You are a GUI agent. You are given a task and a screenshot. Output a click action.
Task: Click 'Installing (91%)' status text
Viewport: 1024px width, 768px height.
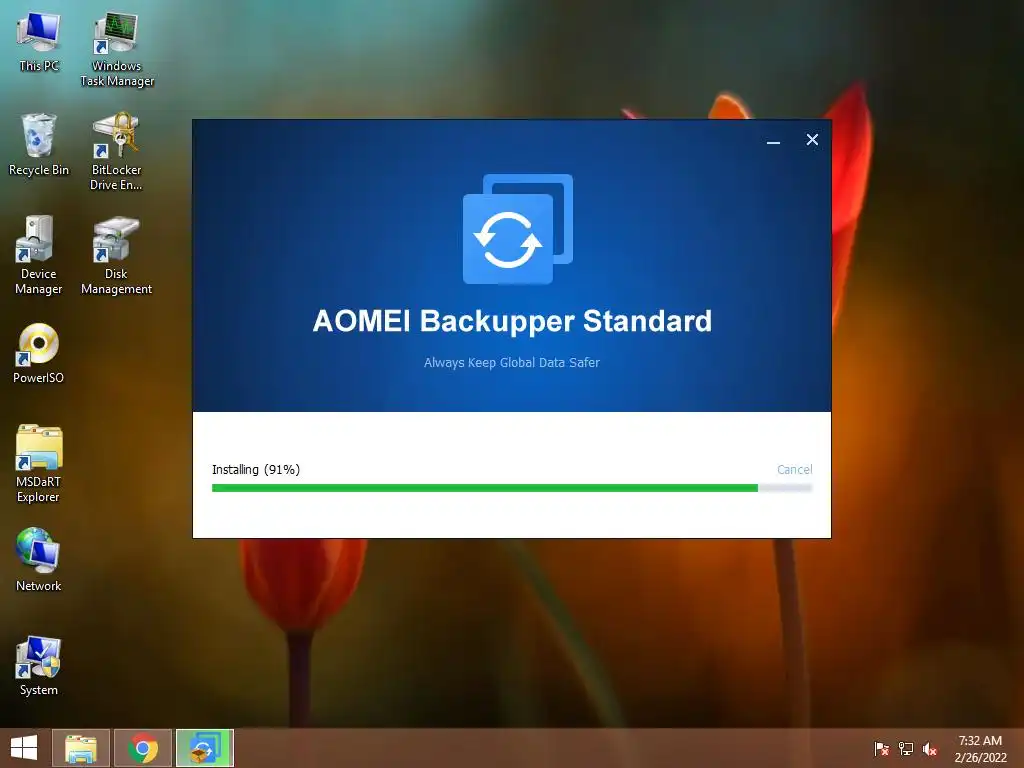256,470
